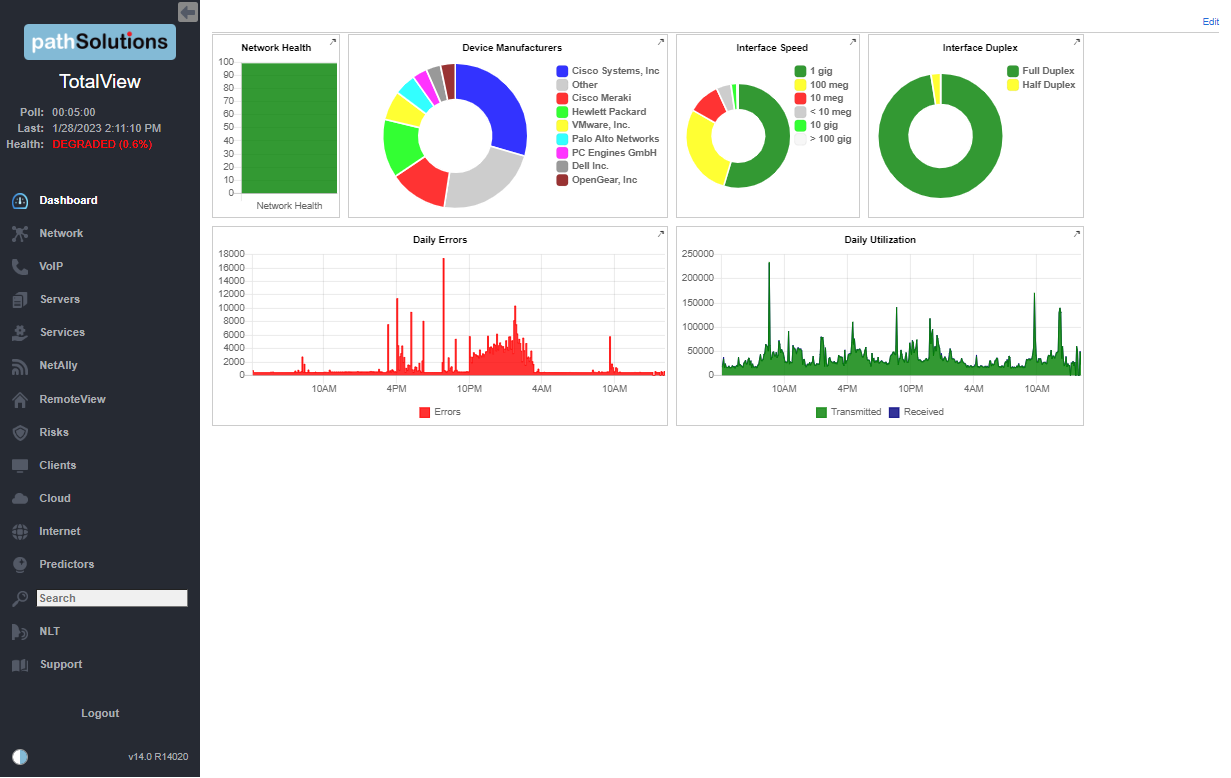Click the Edit link at top right
Image resolution: width=1231 pixels, height=778 pixels.
[1210, 21]
